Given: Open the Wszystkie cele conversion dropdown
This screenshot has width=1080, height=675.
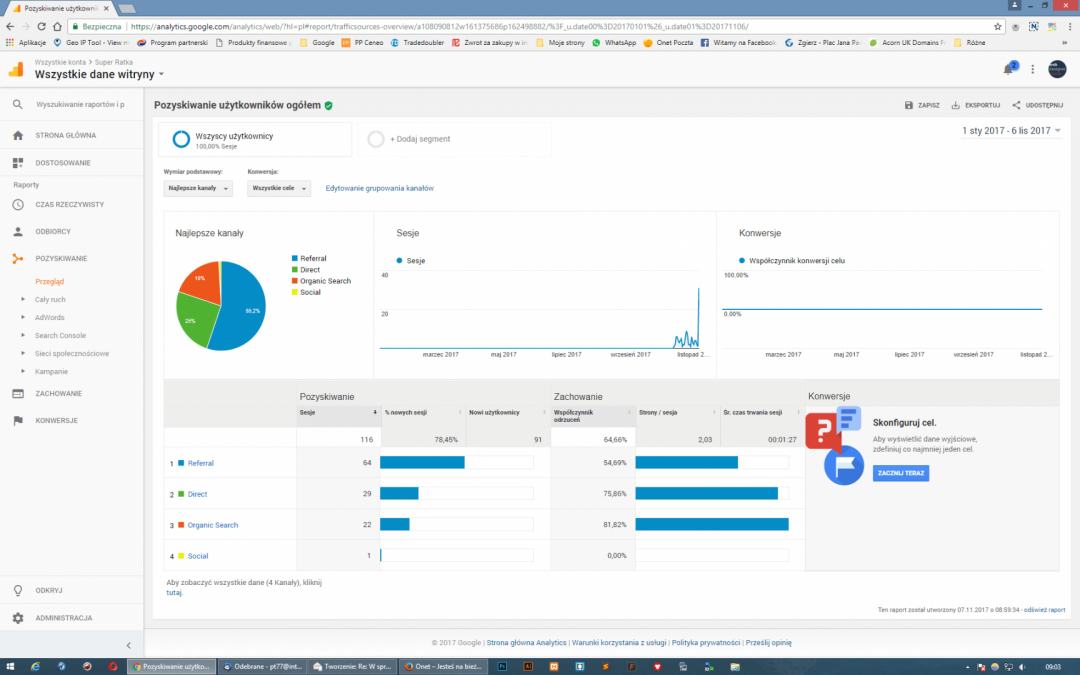Looking at the screenshot, I should [x=278, y=188].
